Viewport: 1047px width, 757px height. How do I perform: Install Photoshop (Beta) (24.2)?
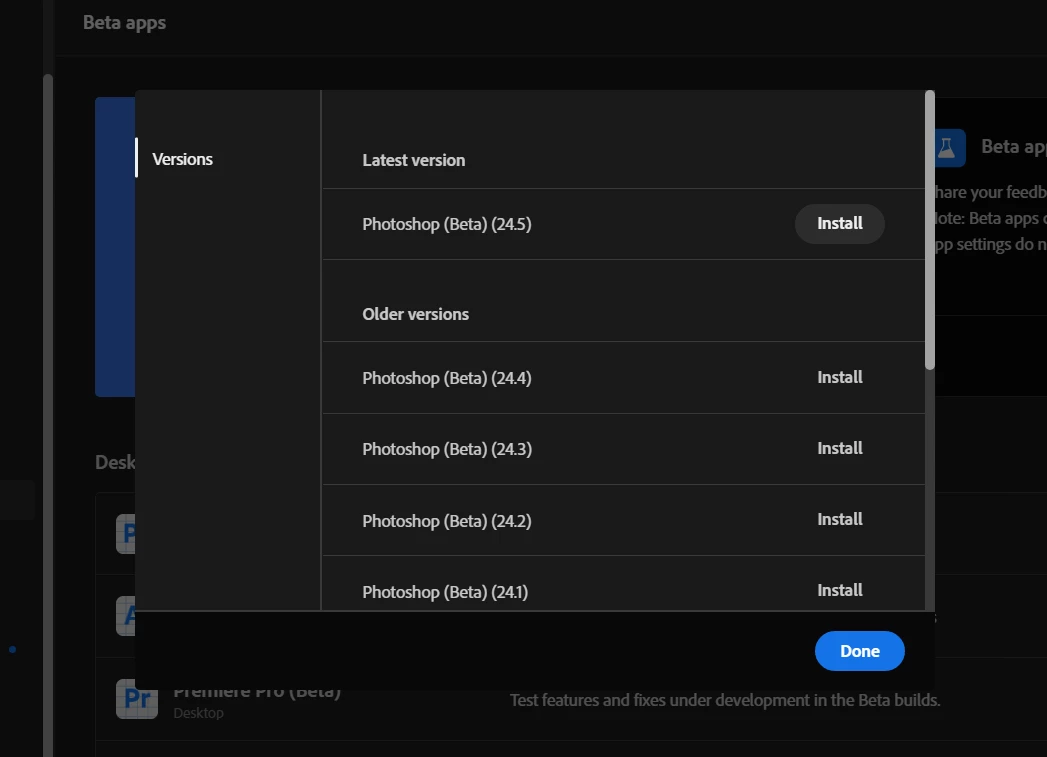(x=839, y=519)
